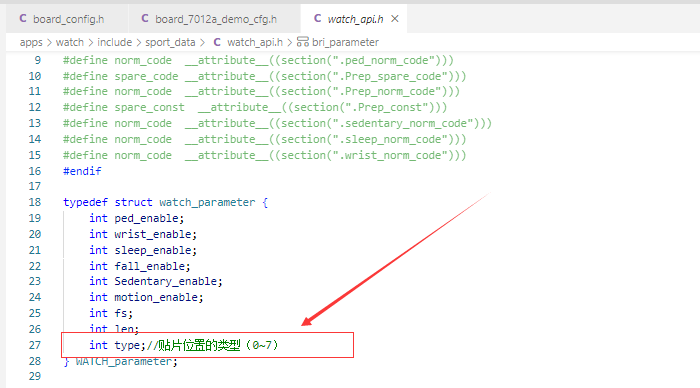Select the sport_data breadcrumb item
Image resolution: width=700 pixels, height=388 pixels.
170,42
